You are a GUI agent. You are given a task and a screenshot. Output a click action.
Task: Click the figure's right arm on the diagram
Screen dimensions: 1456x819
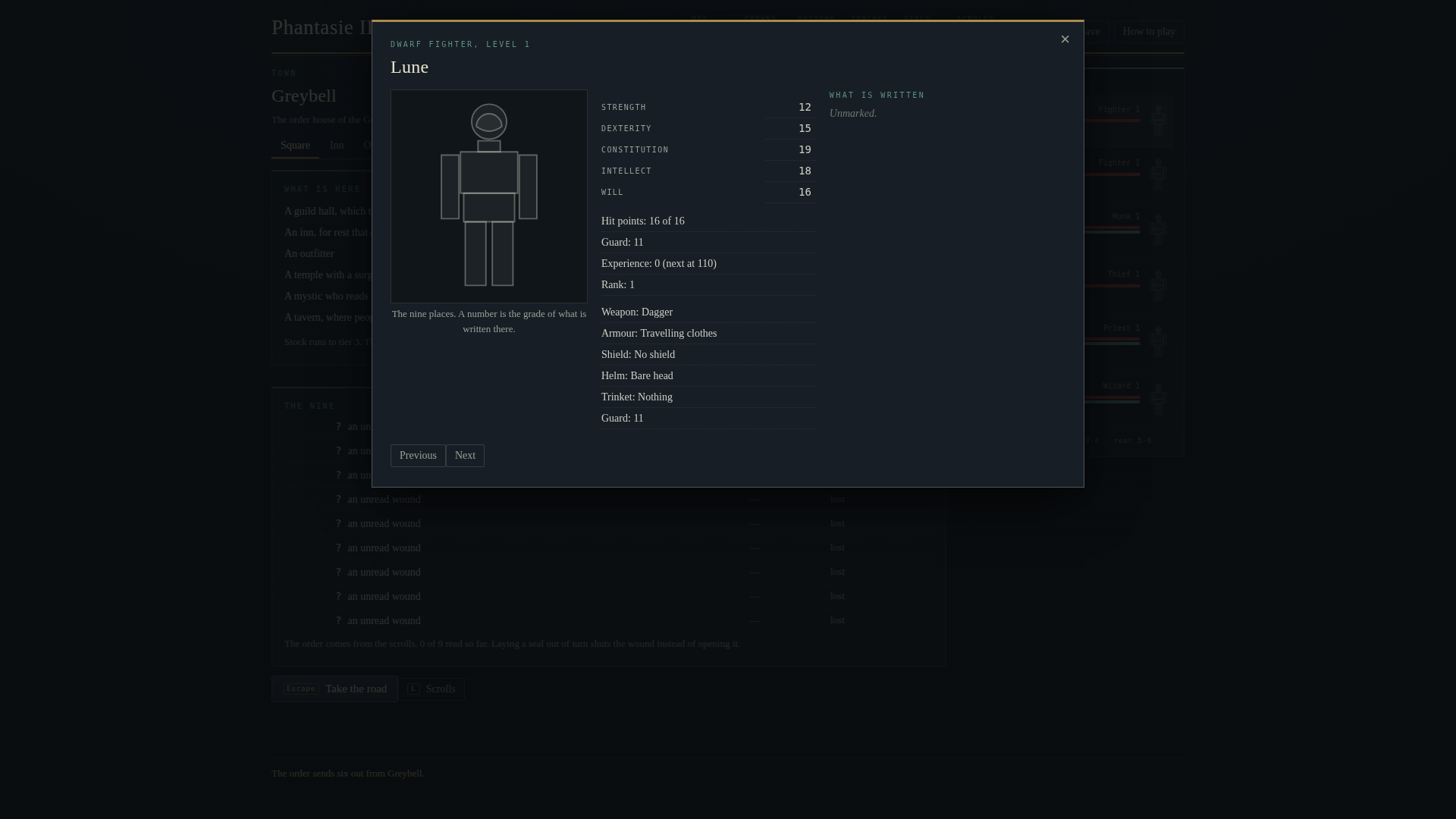pos(529,187)
